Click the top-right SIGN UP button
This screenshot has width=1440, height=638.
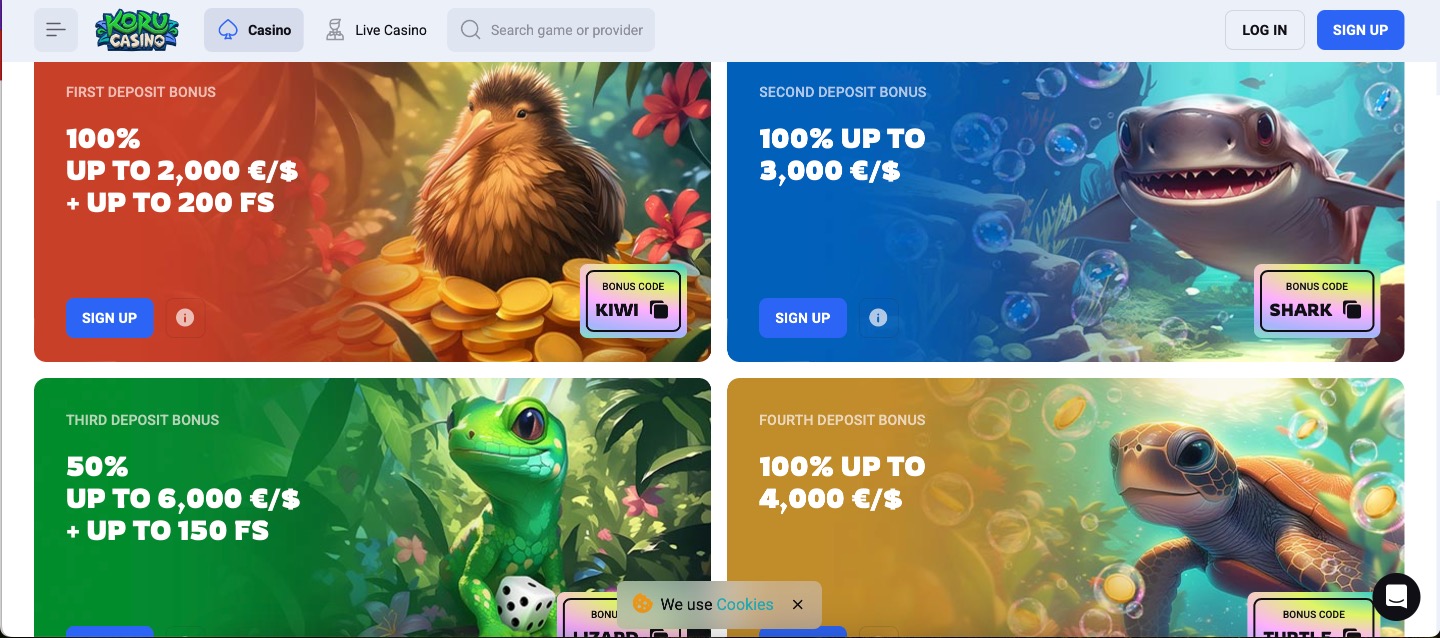point(1360,30)
